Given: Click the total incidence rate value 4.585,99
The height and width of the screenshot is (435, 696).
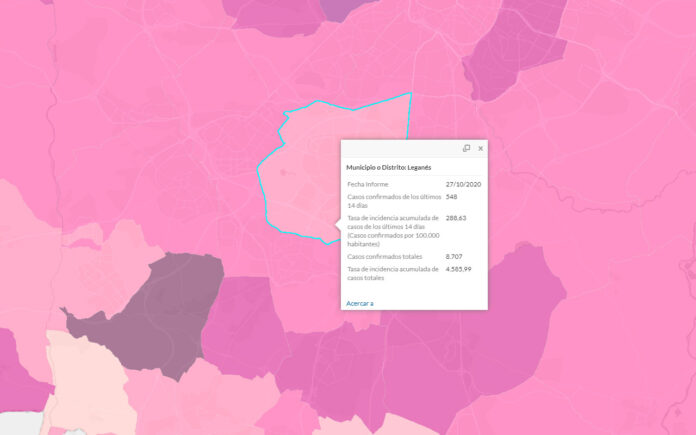Looking at the screenshot, I should [458, 269].
